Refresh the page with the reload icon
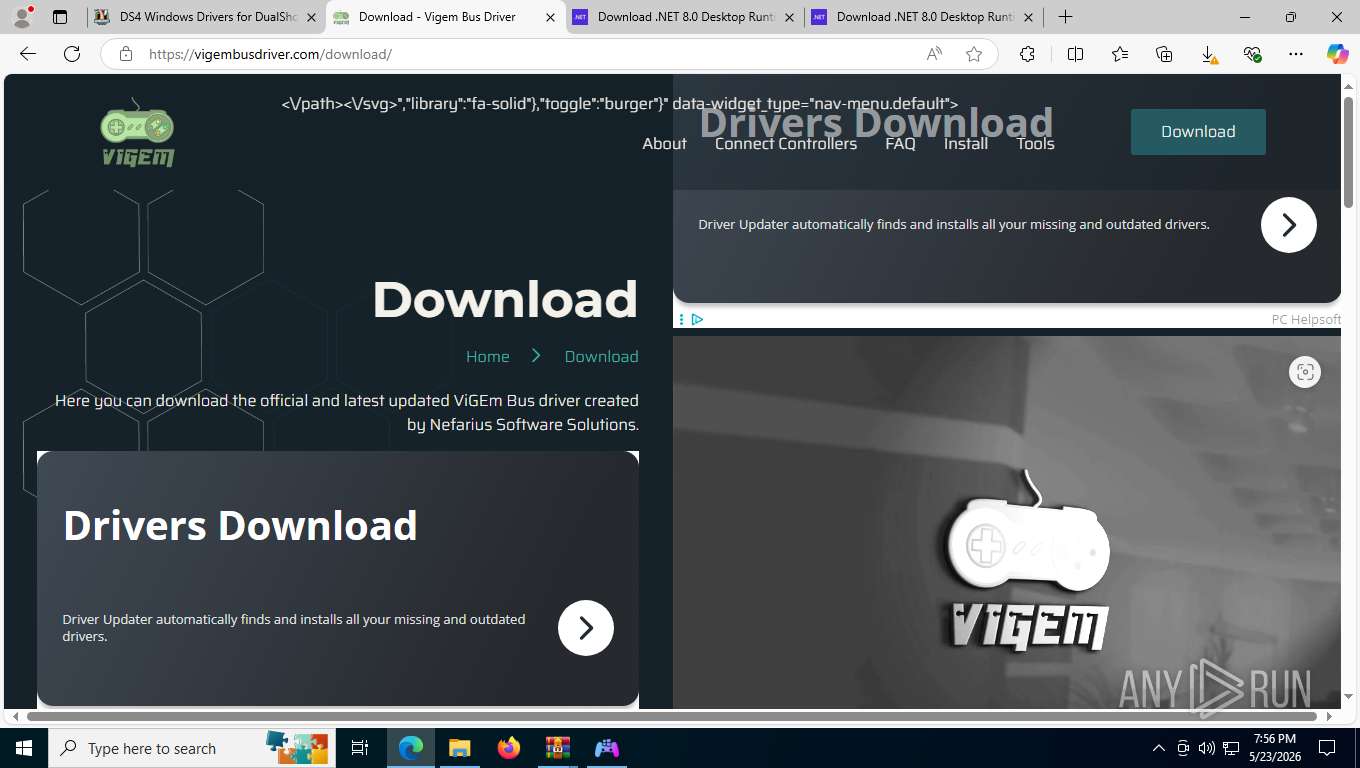This screenshot has width=1360, height=768. [x=72, y=54]
